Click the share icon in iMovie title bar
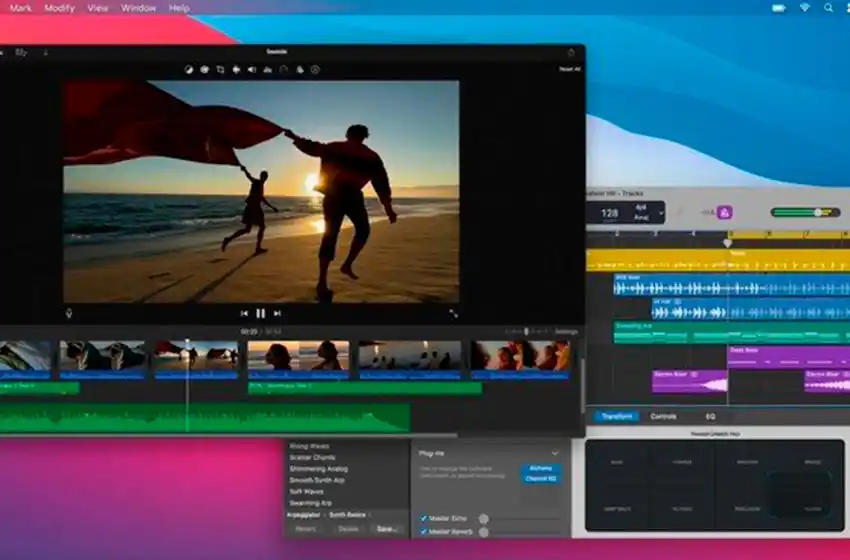The height and width of the screenshot is (560, 850). (571, 52)
